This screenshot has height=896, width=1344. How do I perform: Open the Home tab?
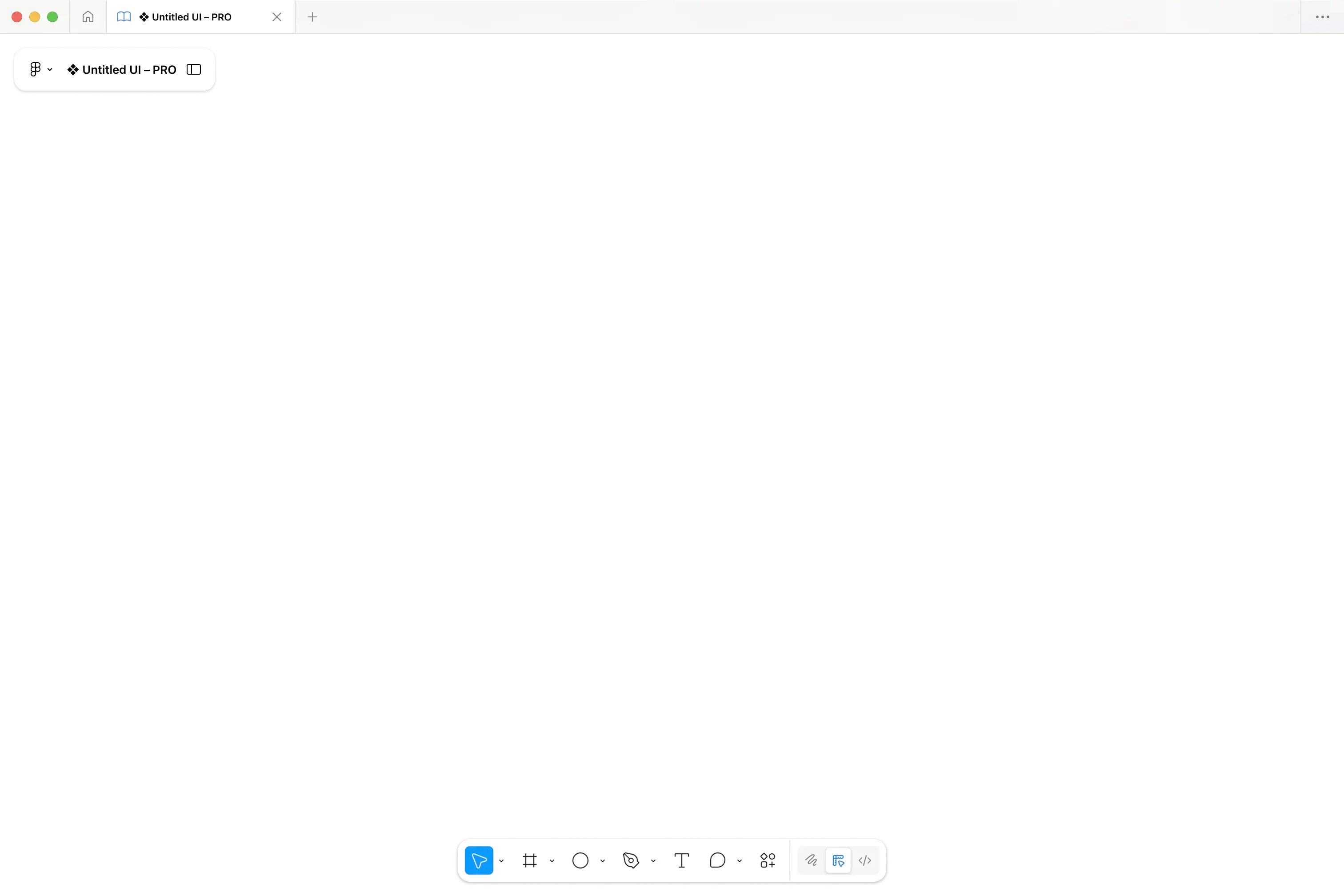[88, 17]
